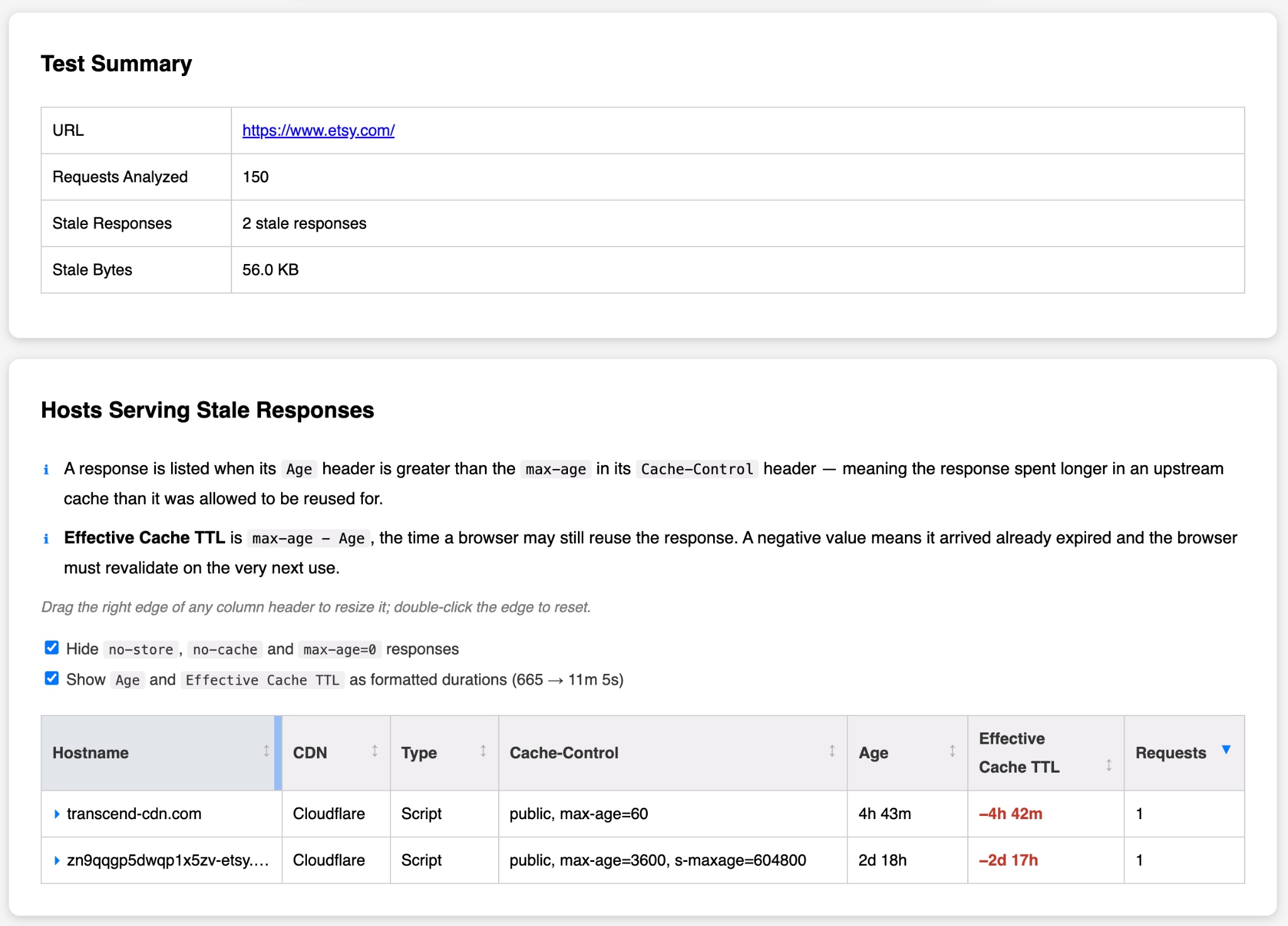Image resolution: width=1288 pixels, height=926 pixels.
Task: Click the '2 stale responses' value
Action: pos(304,223)
